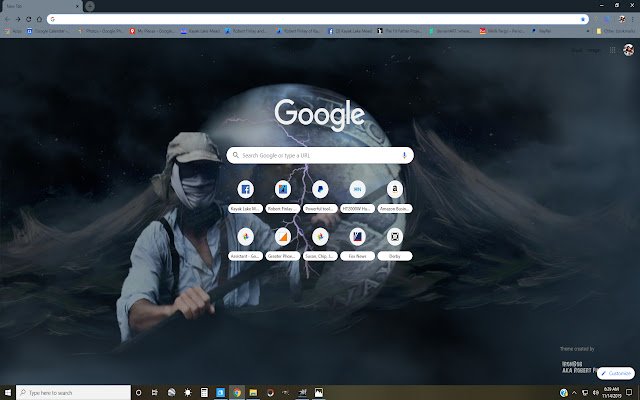Open the Photos app icon on taskbar
This screenshot has height=400, width=640.
pyautogui.click(x=319, y=393)
